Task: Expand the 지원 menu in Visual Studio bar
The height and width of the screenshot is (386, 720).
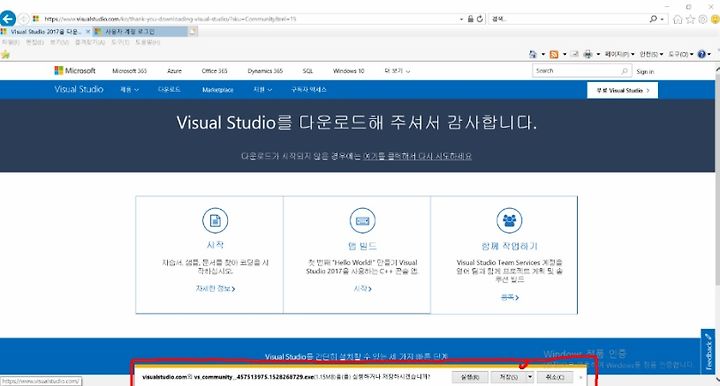Action: coord(263,90)
